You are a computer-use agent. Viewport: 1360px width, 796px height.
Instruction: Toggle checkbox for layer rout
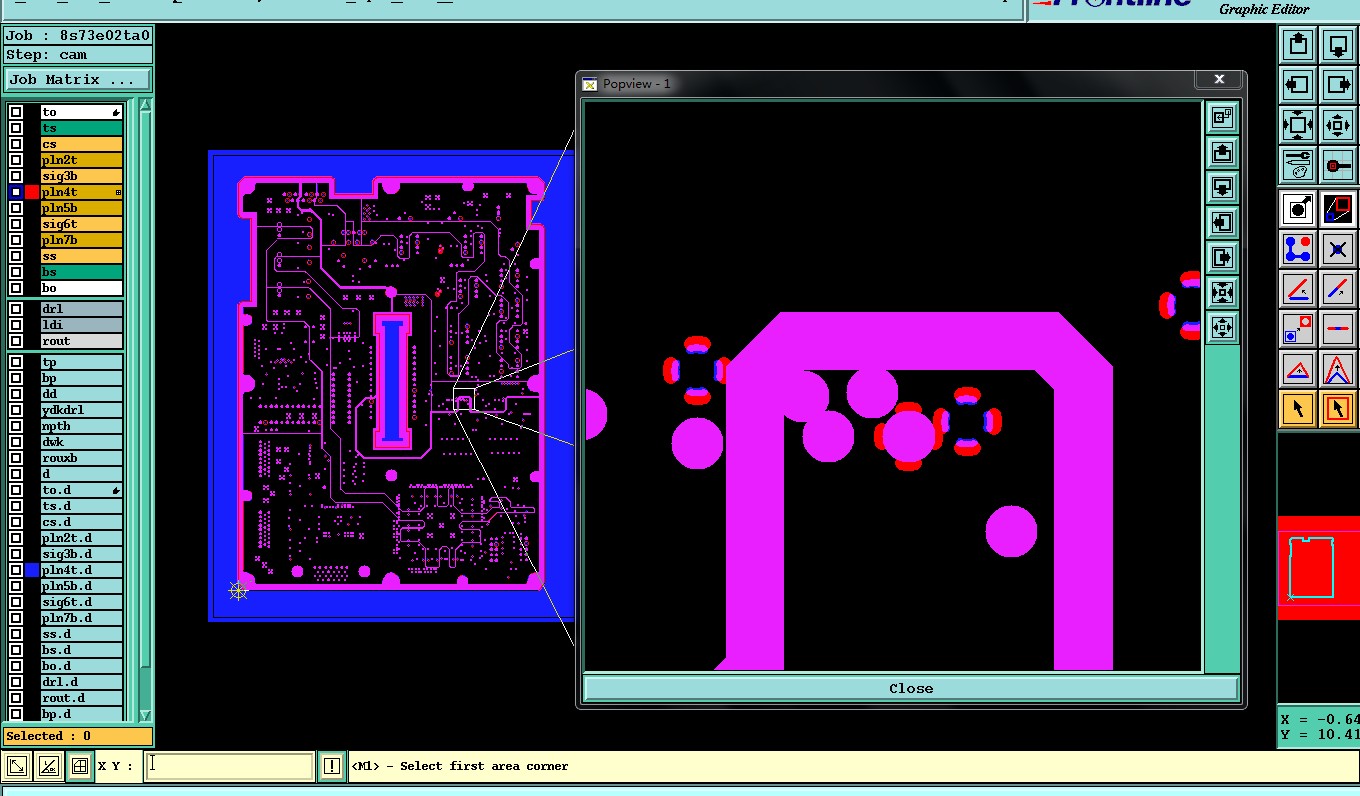[x=16, y=341]
